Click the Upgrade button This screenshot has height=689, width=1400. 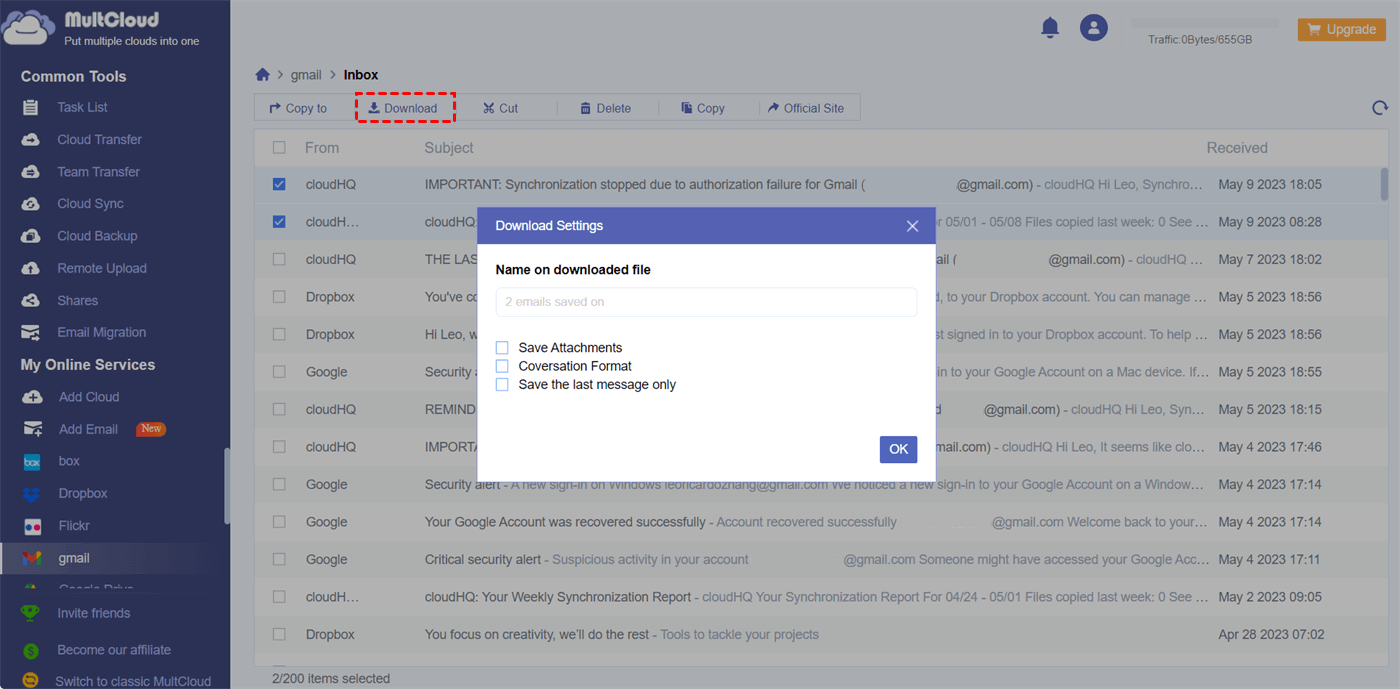click(1341, 29)
